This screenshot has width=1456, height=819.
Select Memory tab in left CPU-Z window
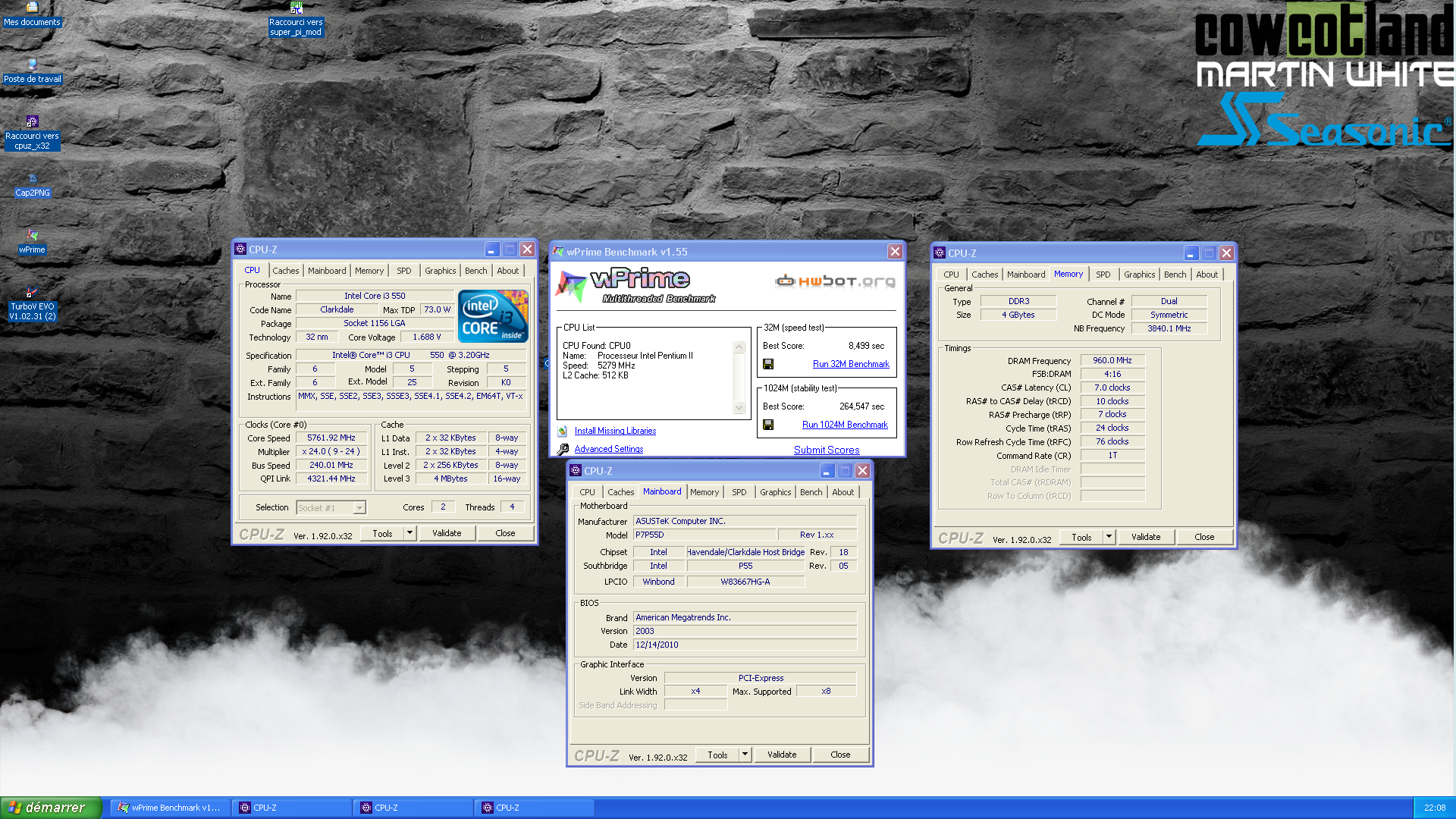(369, 271)
